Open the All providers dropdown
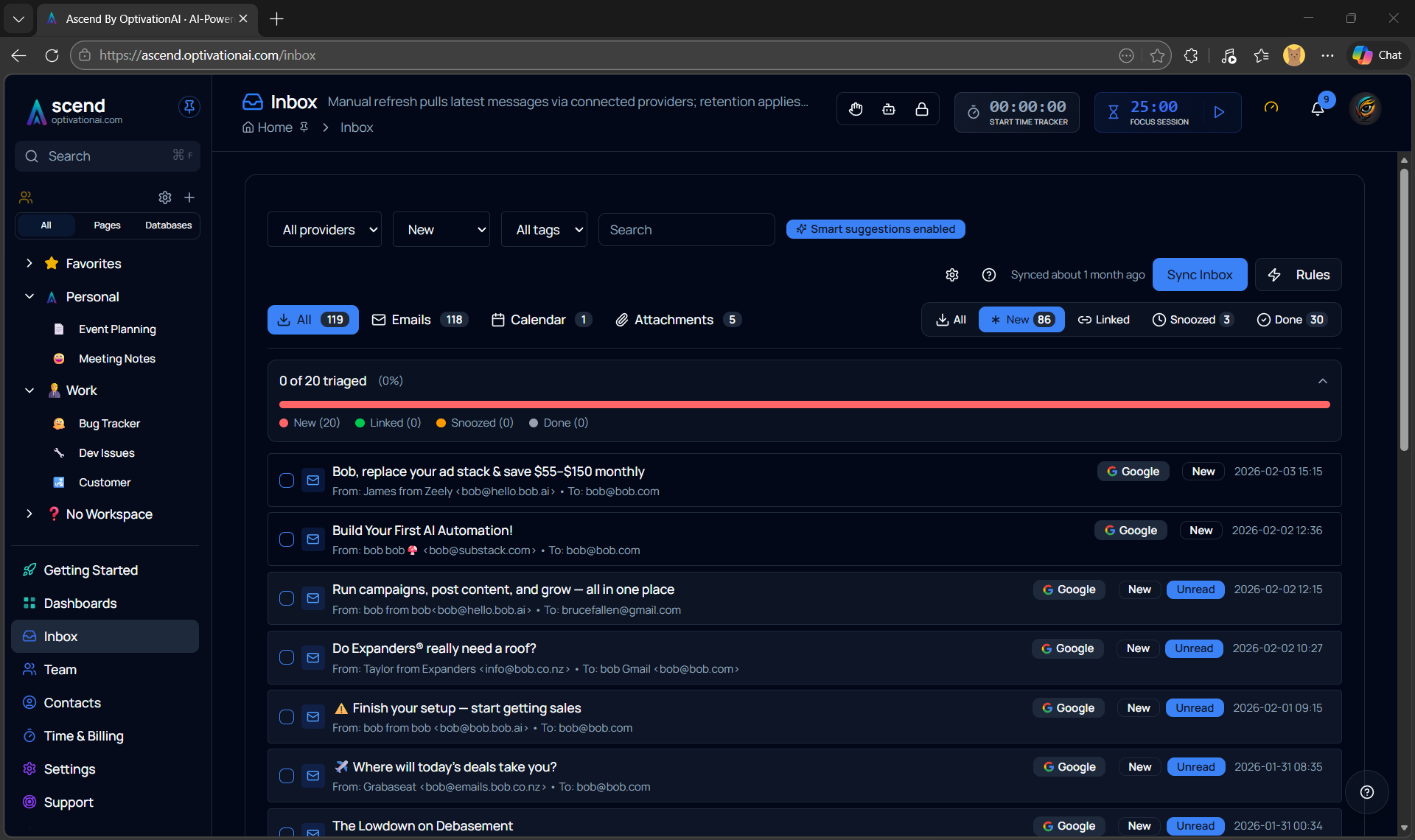 click(x=324, y=230)
